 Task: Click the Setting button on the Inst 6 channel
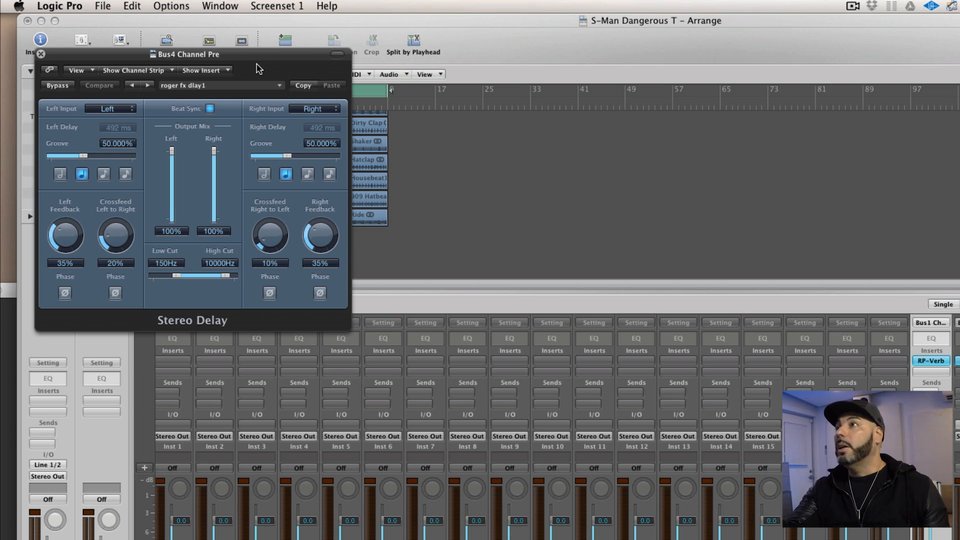click(x=383, y=323)
